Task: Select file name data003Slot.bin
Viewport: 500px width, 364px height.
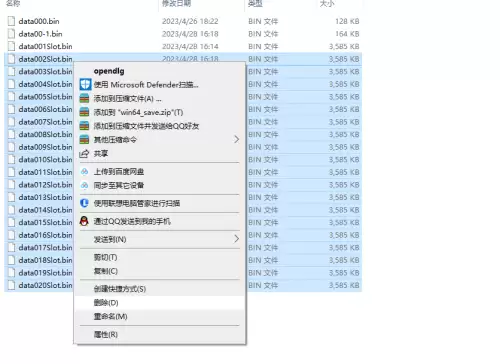Action: 45,71
